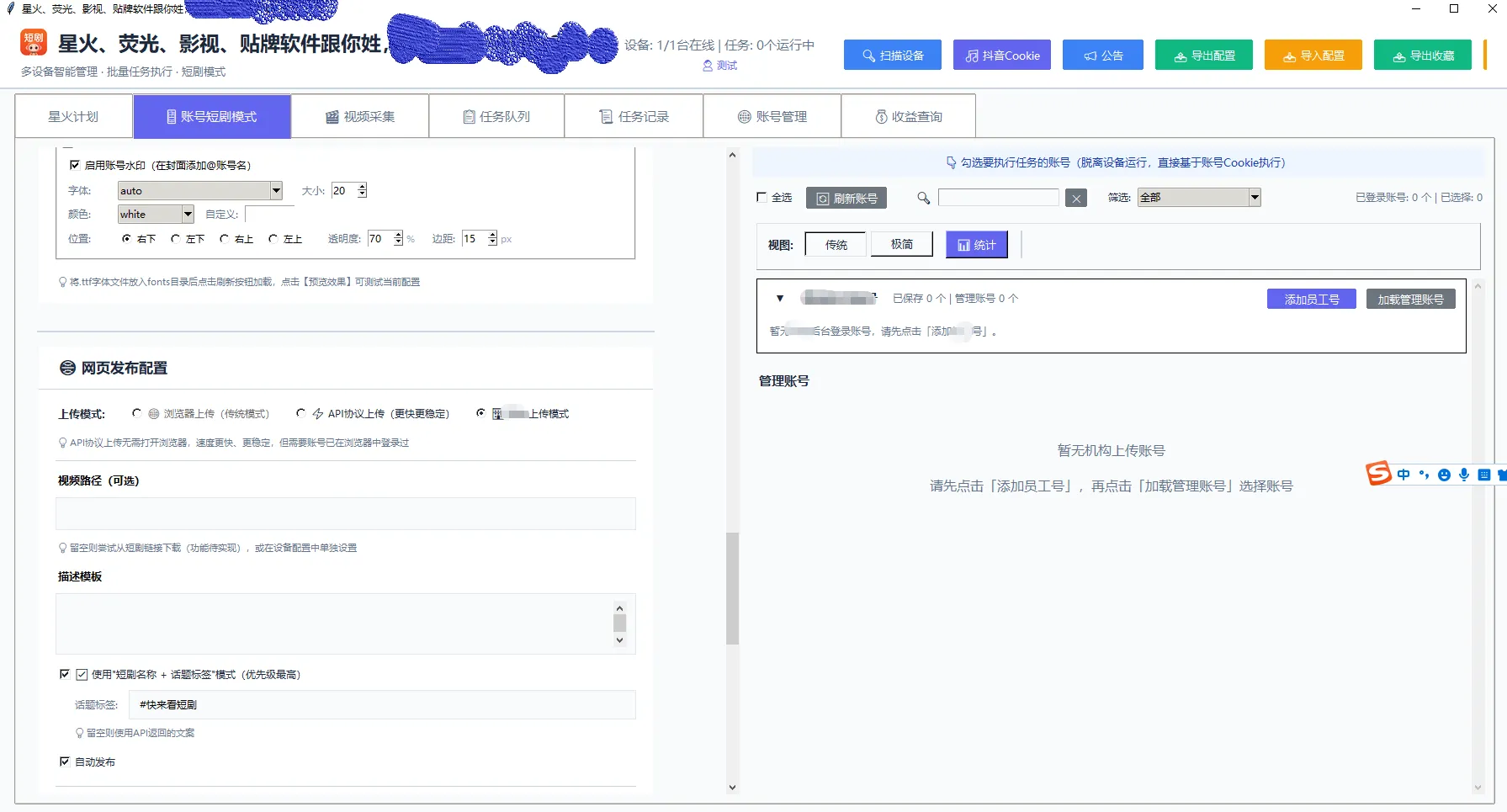Image resolution: width=1507 pixels, height=812 pixels.
Task: Open the 任务队列 tab
Action: (x=496, y=116)
